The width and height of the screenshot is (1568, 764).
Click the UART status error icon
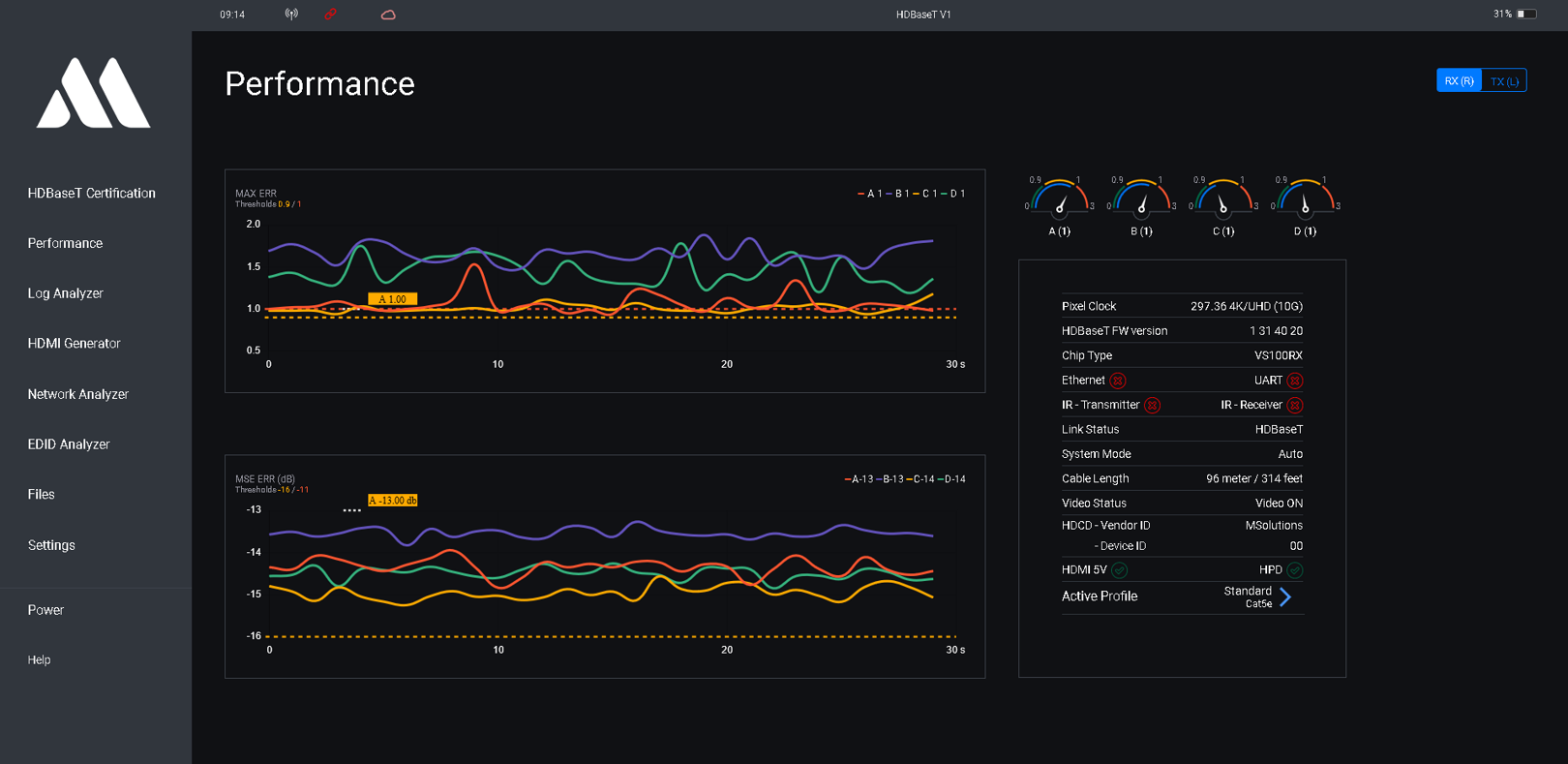click(1295, 381)
